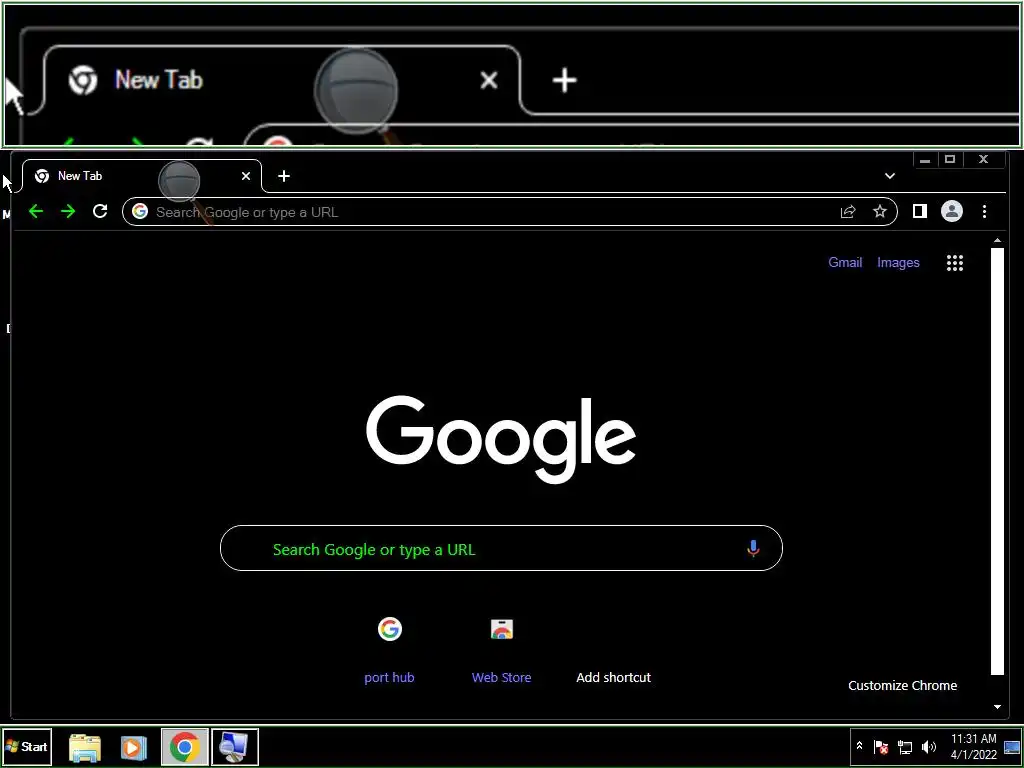Select the New Tab browser tab

click(142, 176)
